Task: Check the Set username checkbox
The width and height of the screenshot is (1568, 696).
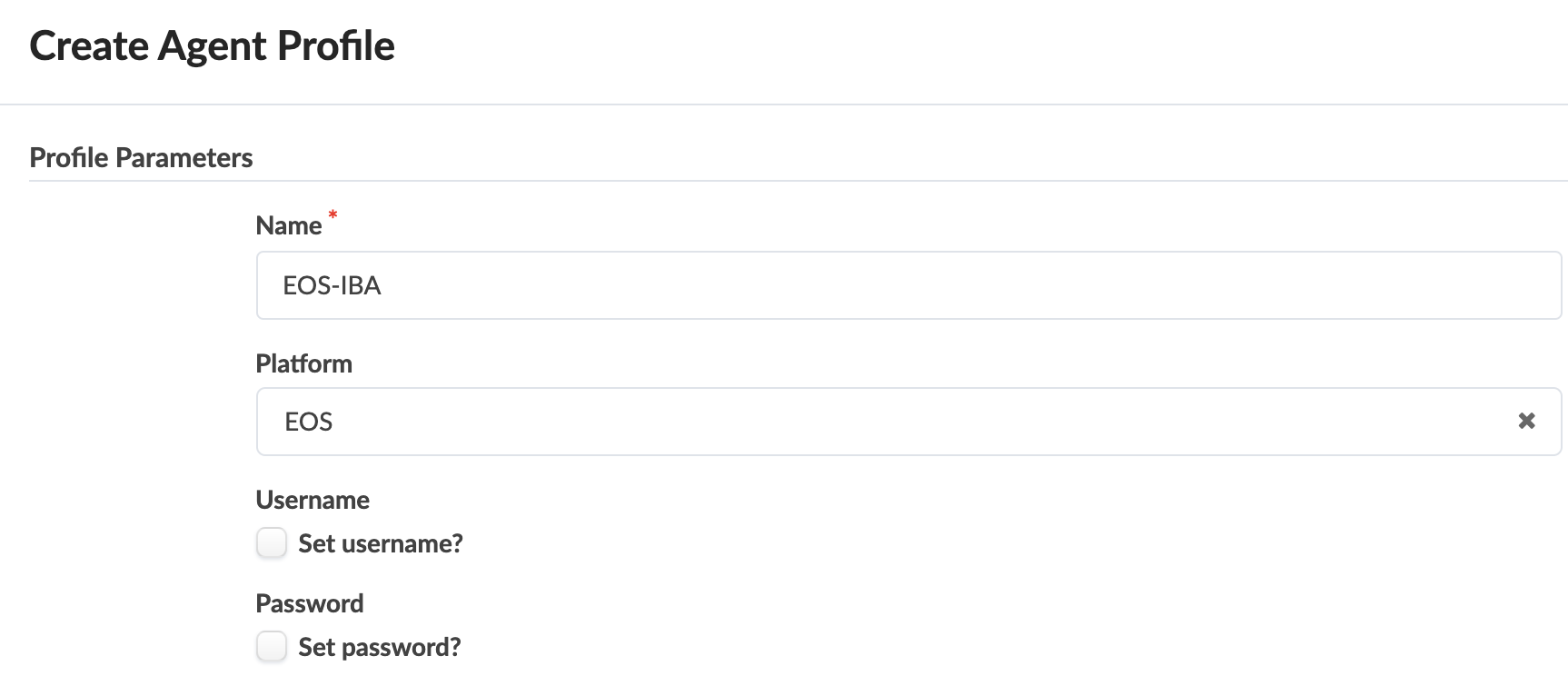Action: click(272, 543)
